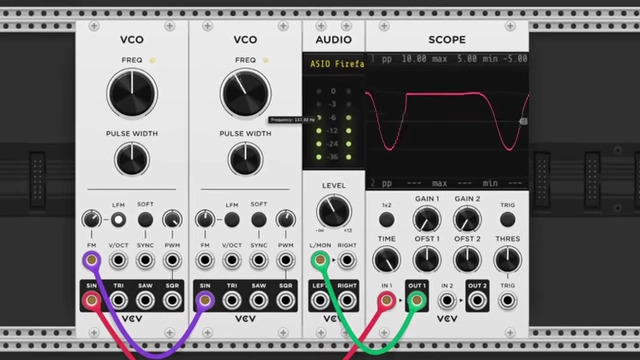Viewport: 640px width, 360px height.
Task: Click the first VCO SAW output jack
Action: point(145,300)
